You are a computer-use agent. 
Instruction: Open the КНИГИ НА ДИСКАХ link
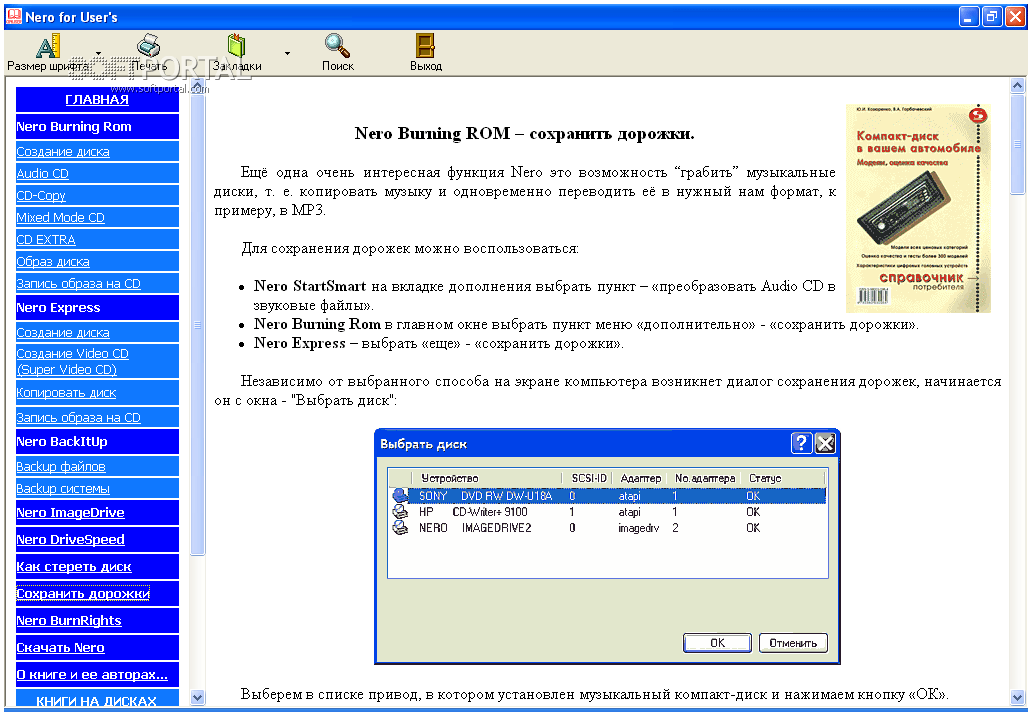[x=97, y=701]
